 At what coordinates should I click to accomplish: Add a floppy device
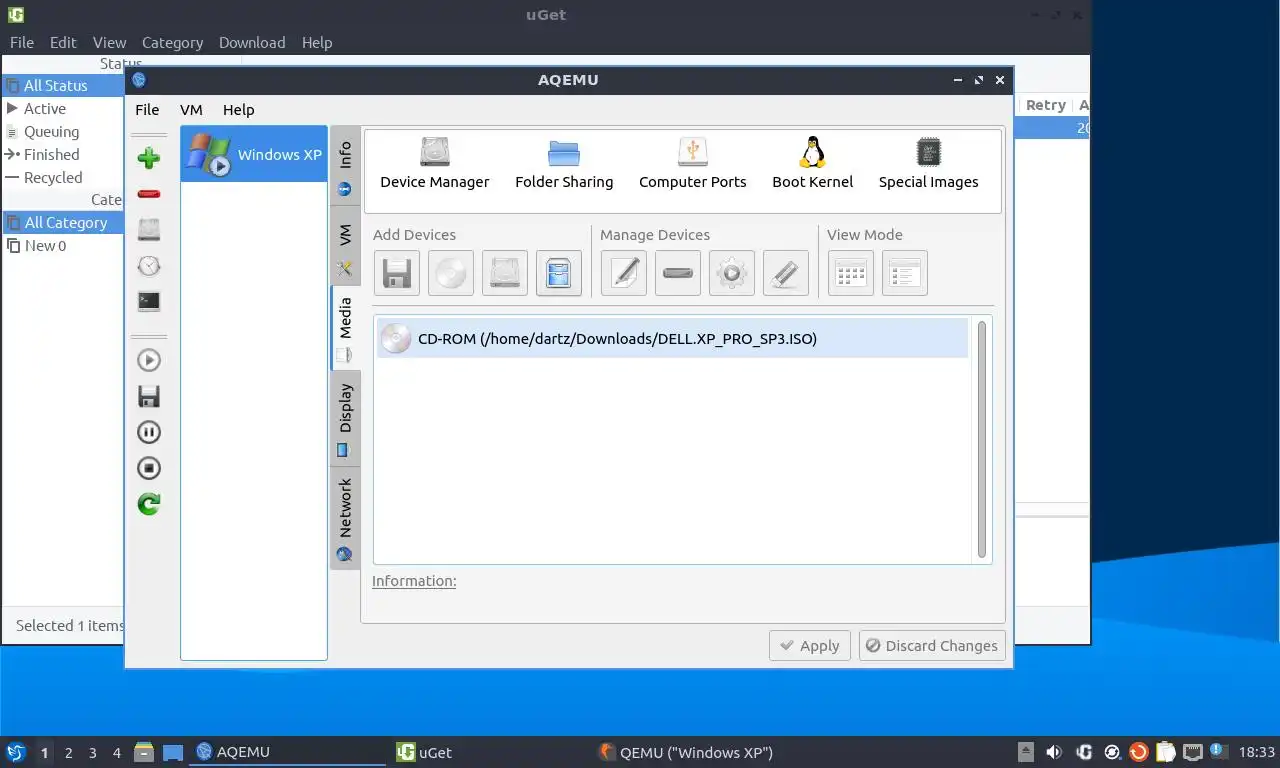pos(397,273)
